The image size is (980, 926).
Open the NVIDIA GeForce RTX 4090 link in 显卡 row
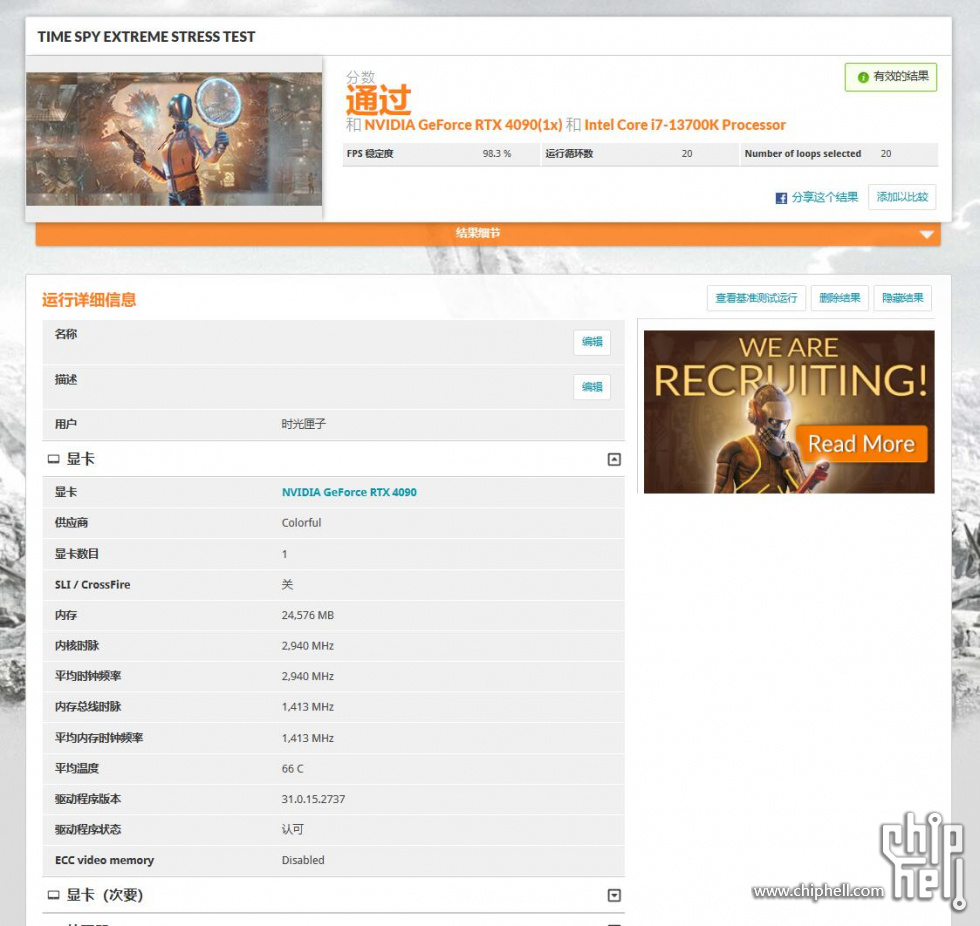pyautogui.click(x=349, y=492)
